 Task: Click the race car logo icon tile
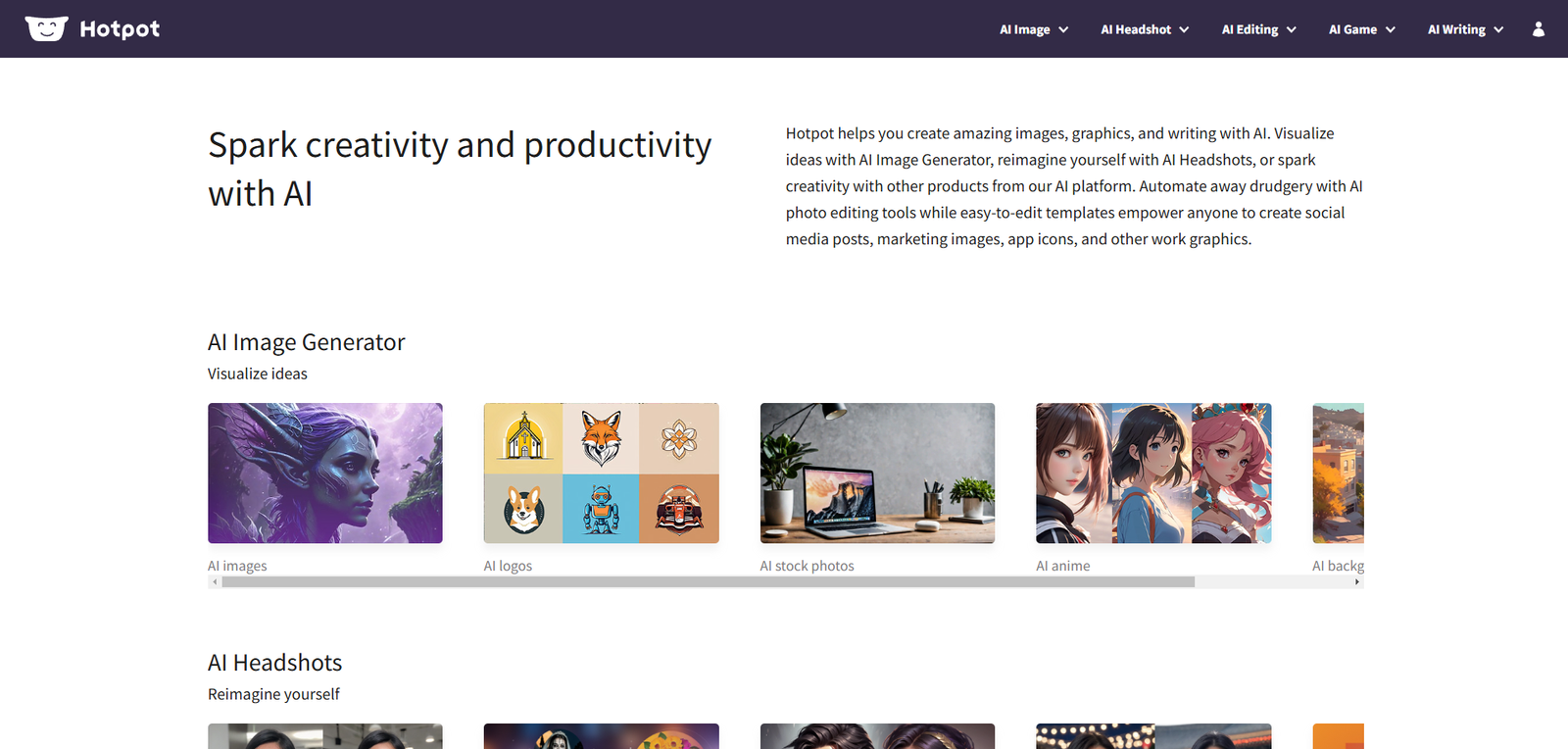678,510
